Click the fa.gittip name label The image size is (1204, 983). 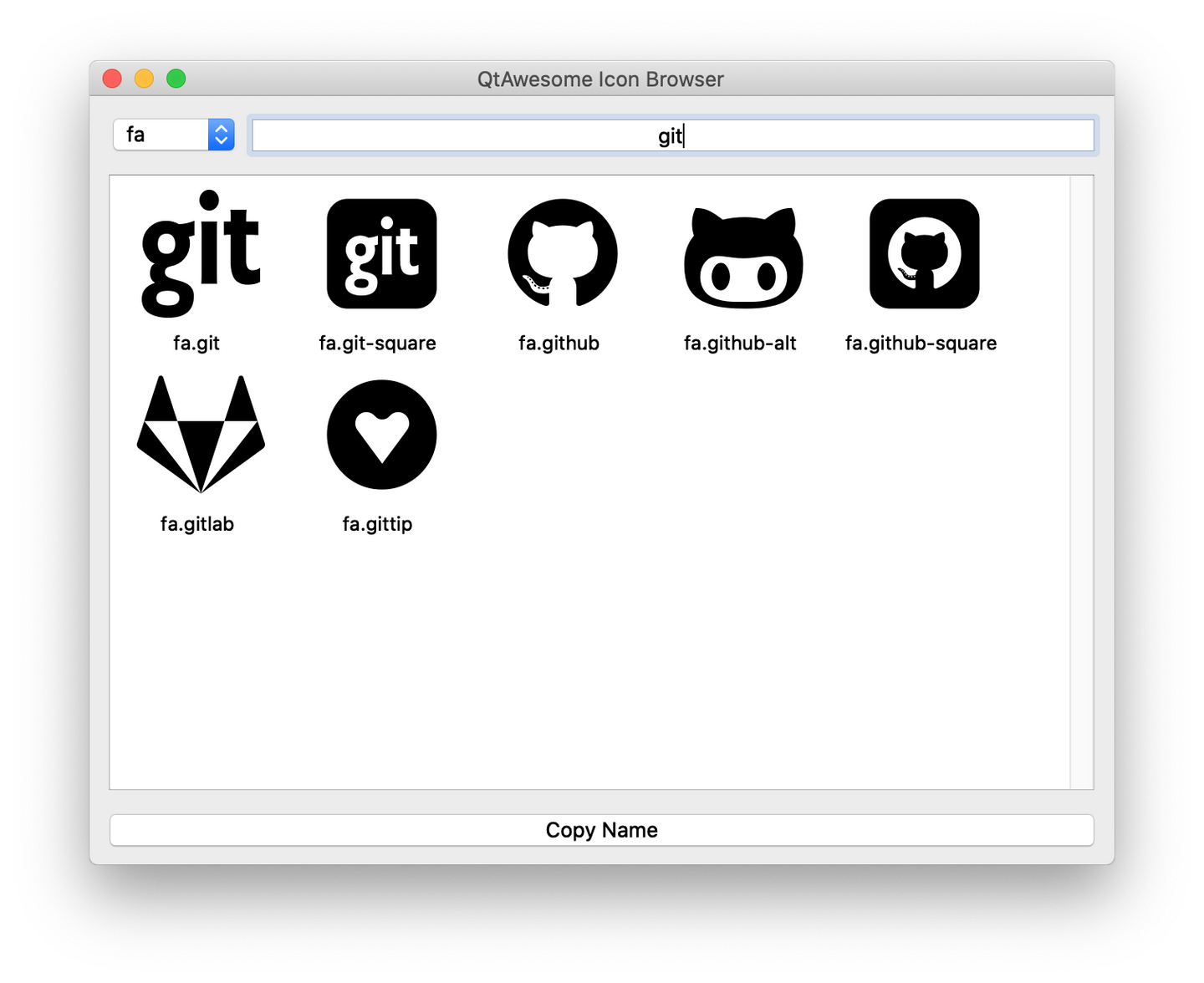(x=377, y=524)
